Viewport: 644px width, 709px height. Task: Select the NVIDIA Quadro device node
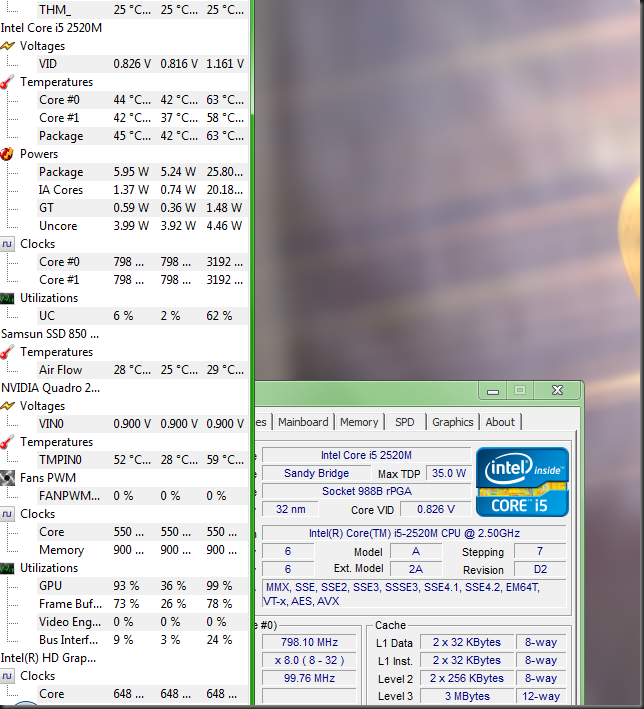50,388
